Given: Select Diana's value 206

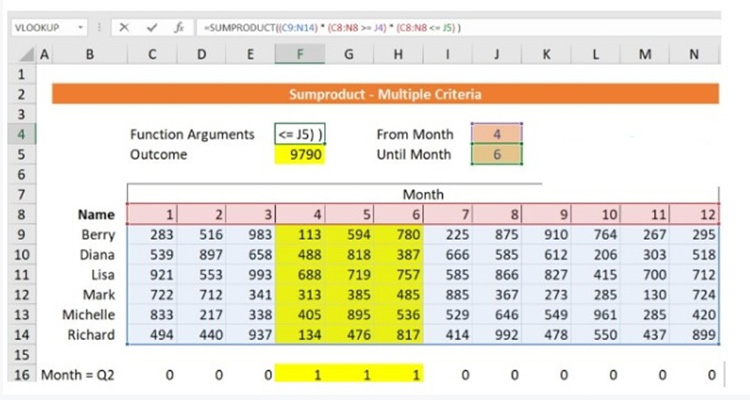Looking at the screenshot, I should [596, 255].
